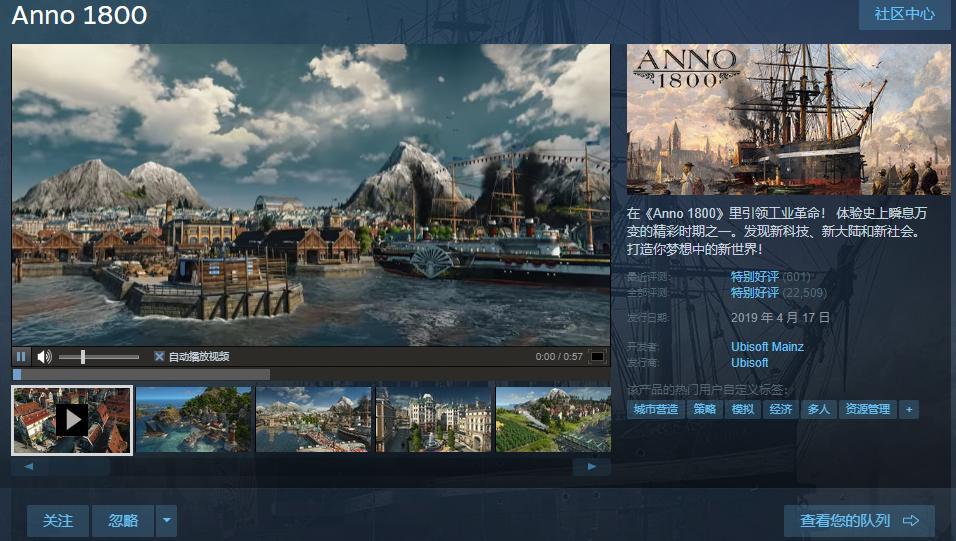Pause the trailer video
The image size is (956, 541).
click(21, 356)
